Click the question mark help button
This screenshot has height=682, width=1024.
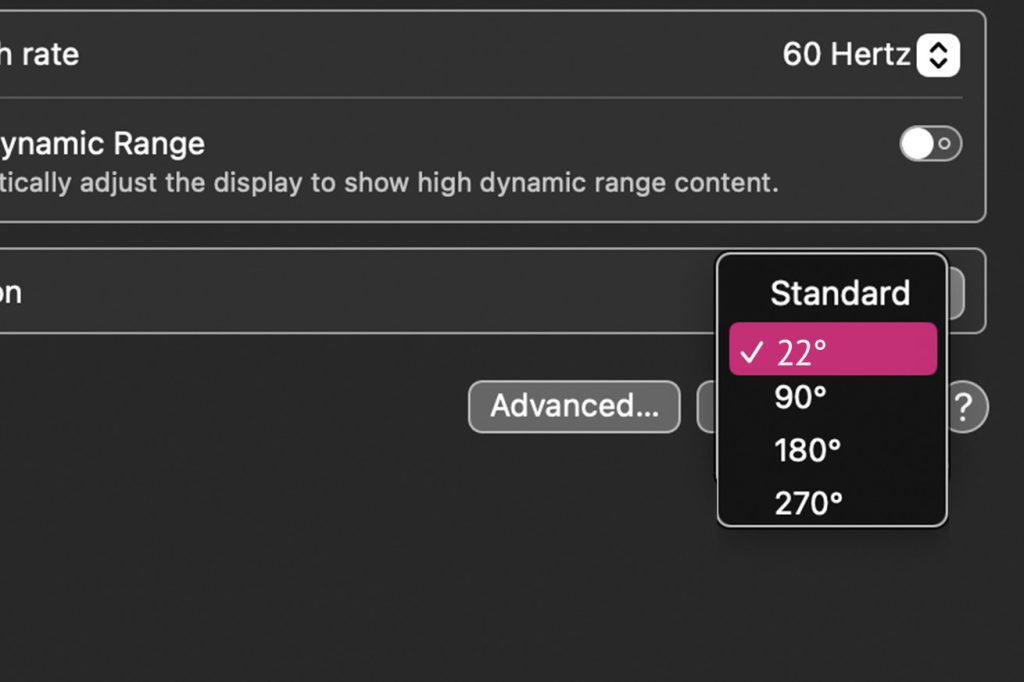967,407
